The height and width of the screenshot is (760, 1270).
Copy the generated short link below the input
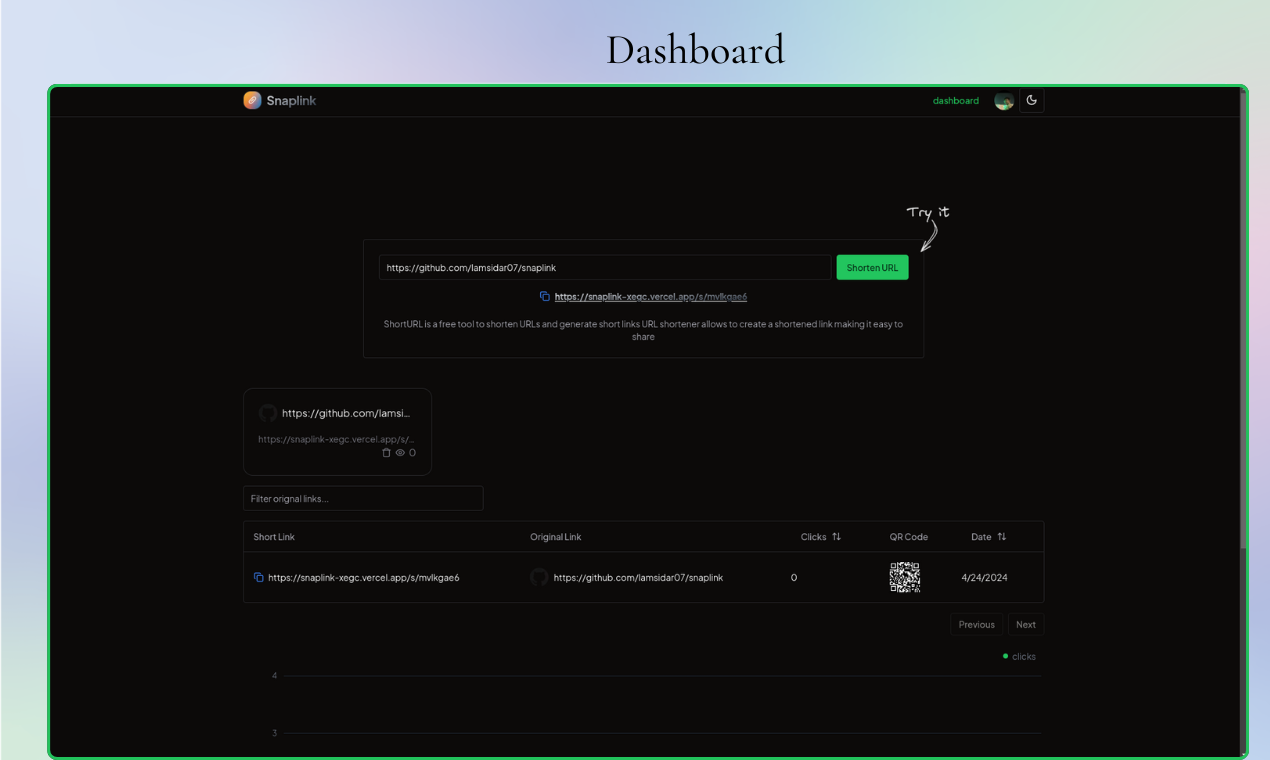coord(545,296)
